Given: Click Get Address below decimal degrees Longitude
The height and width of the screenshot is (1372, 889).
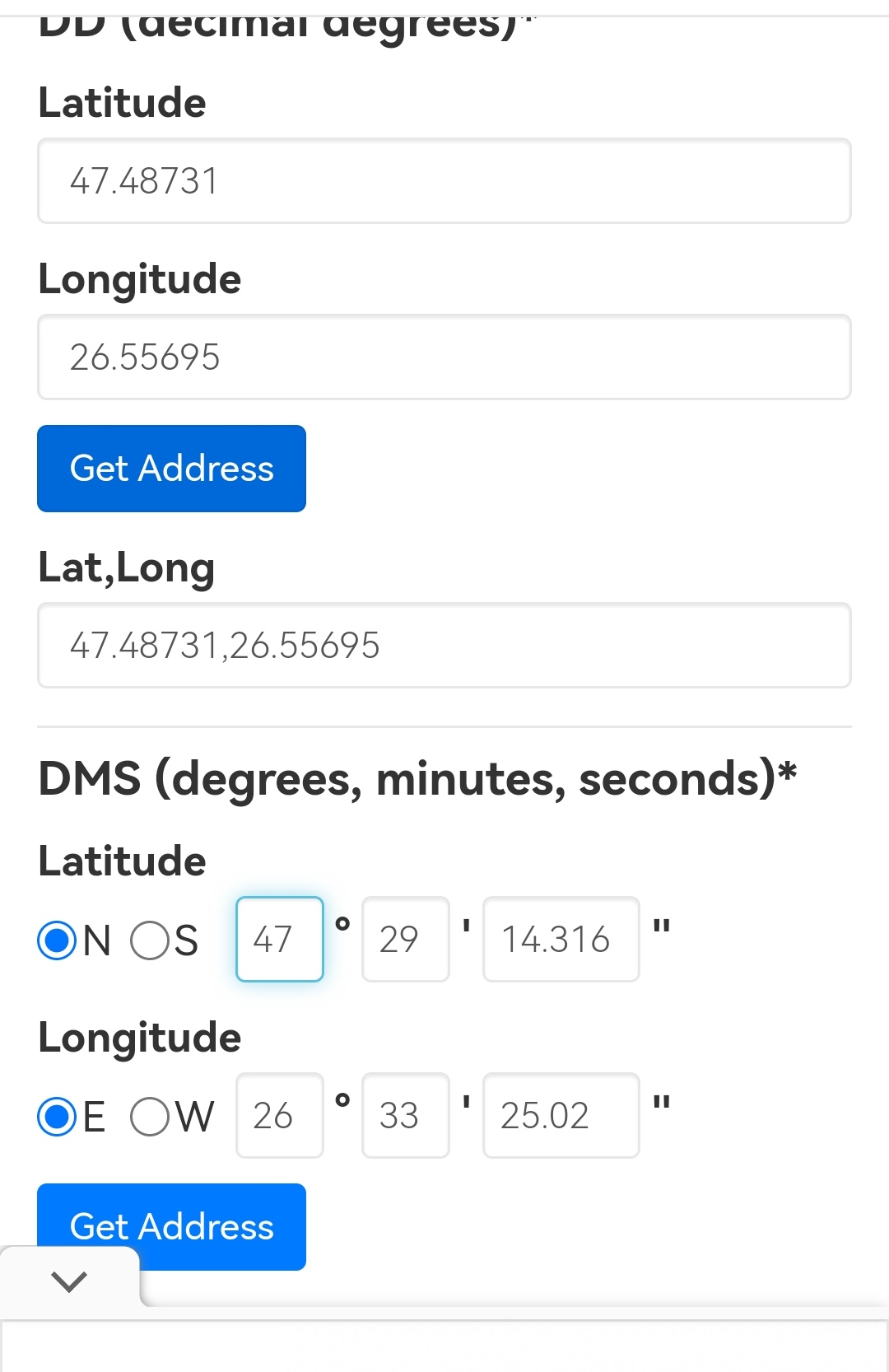Looking at the screenshot, I should tap(171, 469).
